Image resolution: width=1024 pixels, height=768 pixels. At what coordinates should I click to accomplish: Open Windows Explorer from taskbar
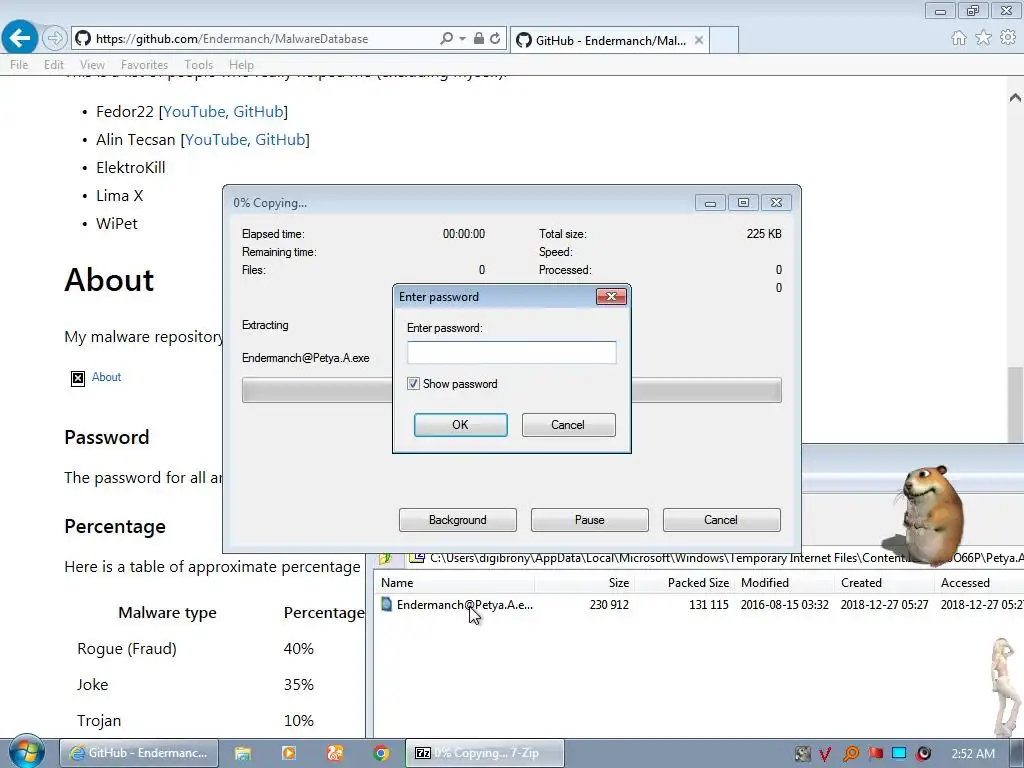tap(243, 753)
